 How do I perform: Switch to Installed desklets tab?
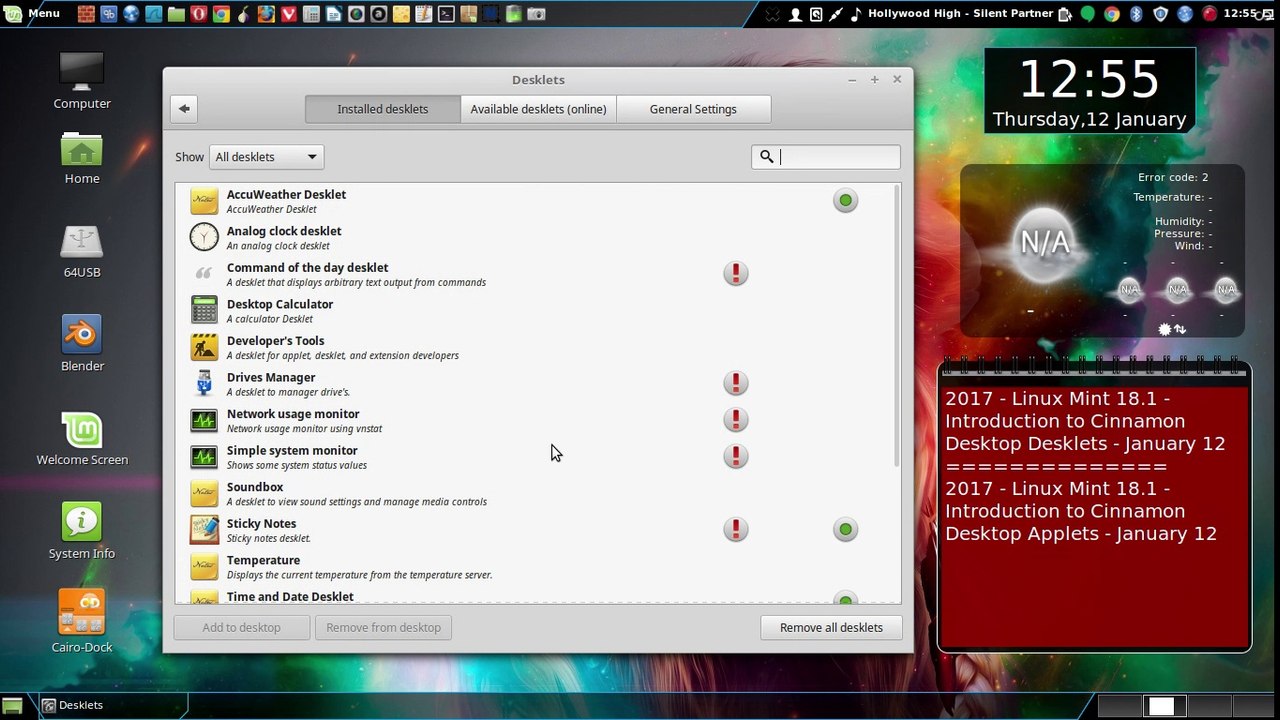[x=382, y=109]
